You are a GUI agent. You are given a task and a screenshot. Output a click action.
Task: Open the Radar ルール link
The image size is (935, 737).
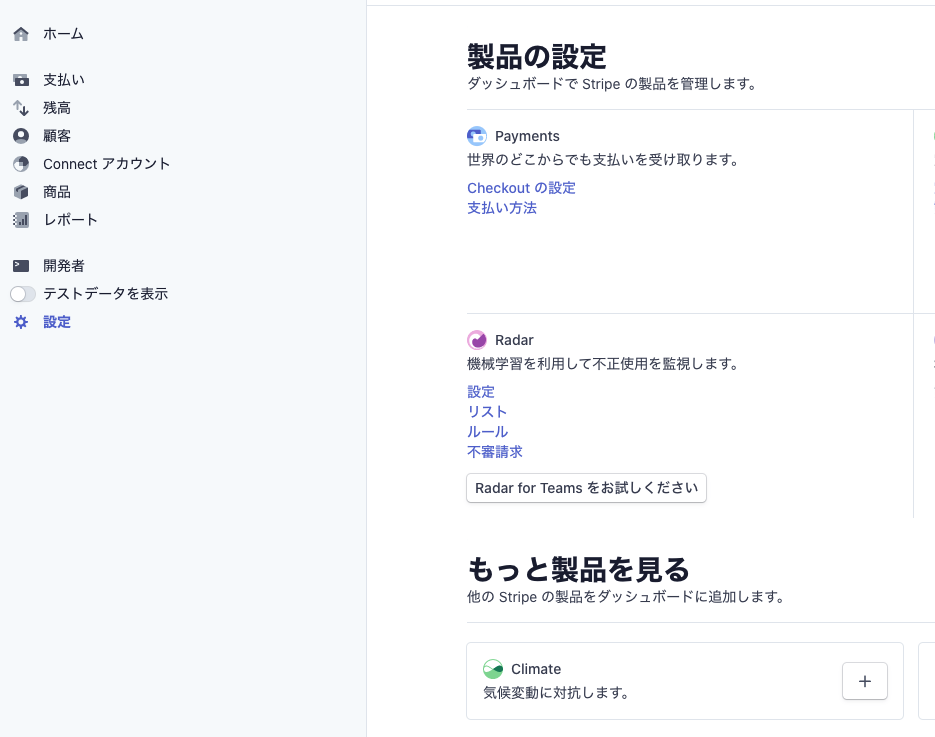[x=487, y=432]
